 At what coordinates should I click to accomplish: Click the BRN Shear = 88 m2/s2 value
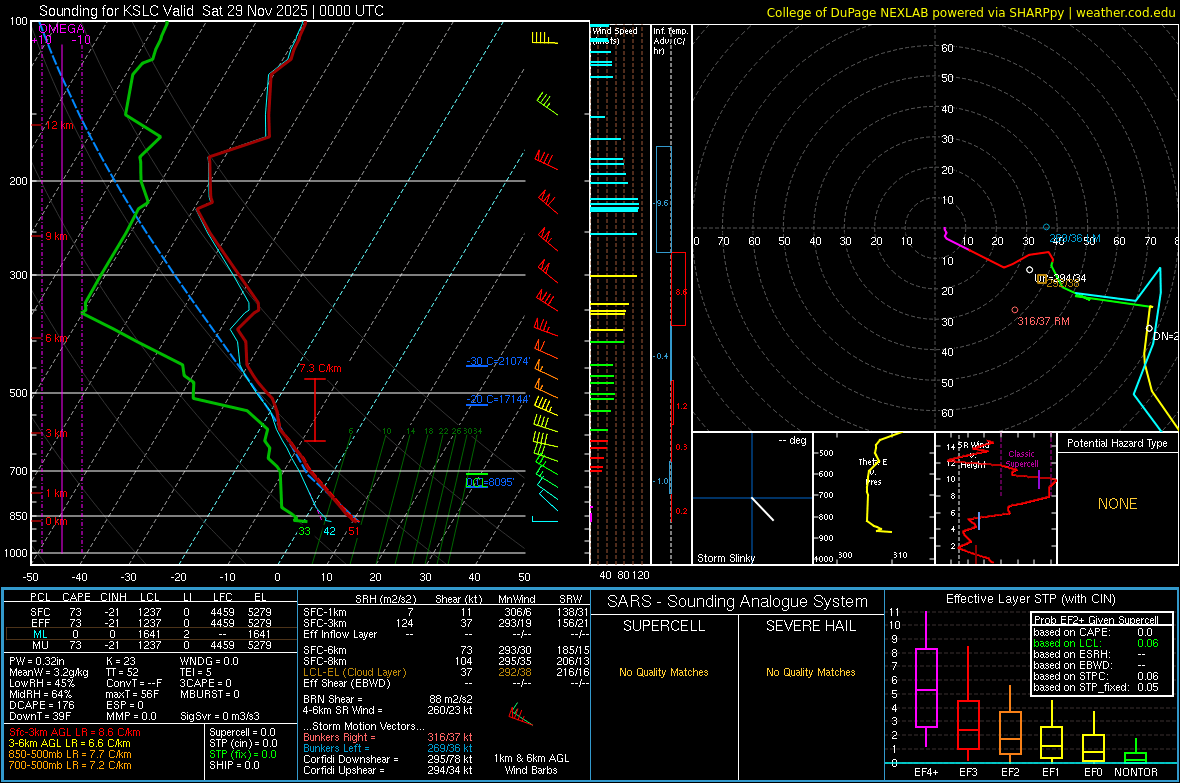click(x=388, y=699)
